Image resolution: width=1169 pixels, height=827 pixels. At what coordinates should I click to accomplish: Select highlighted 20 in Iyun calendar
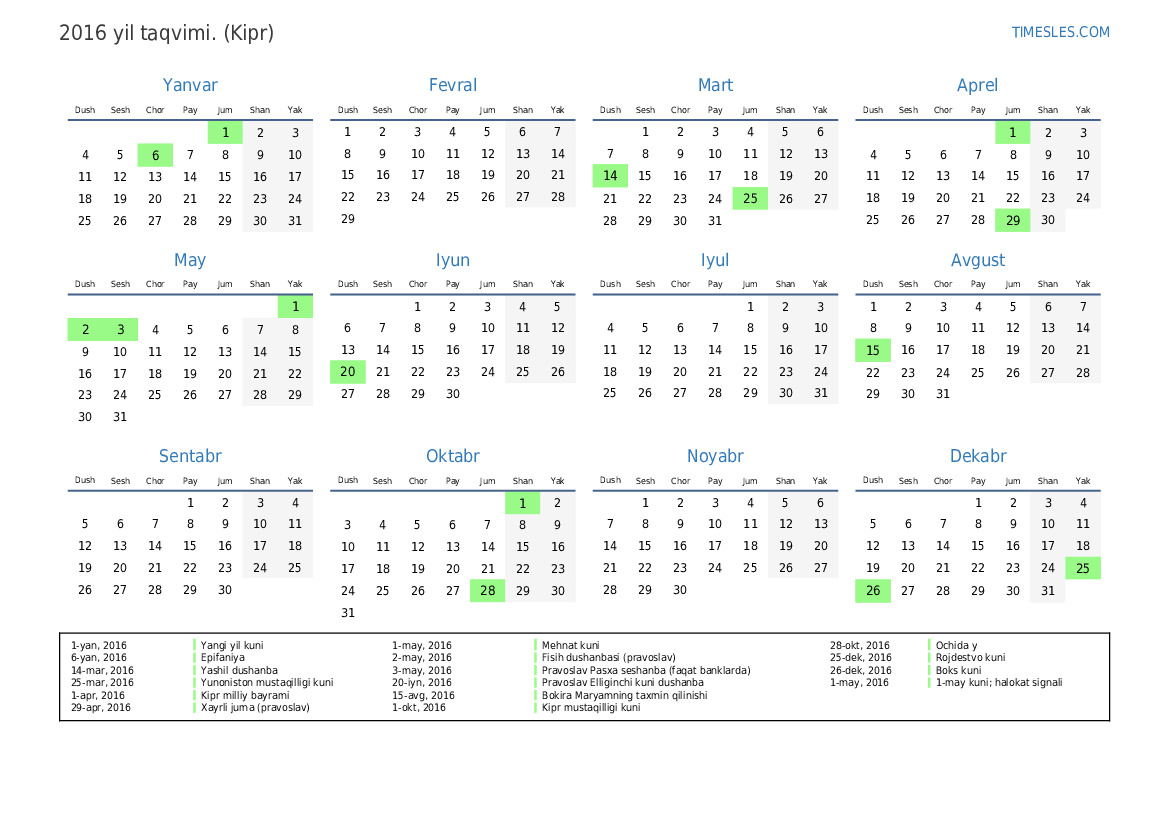348,372
